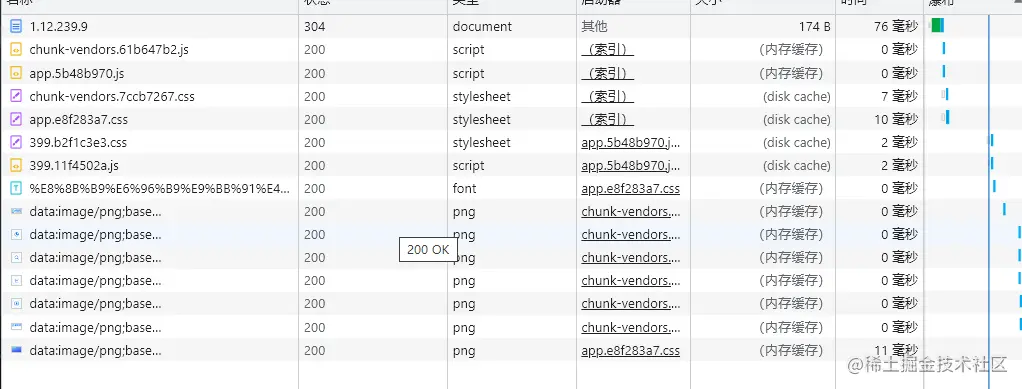Click the stylesheet icon of chunk-vendors.7ccb7267.css
Image resolution: width=1022 pixels, height=389 pixels.
[x=16, y=96]
